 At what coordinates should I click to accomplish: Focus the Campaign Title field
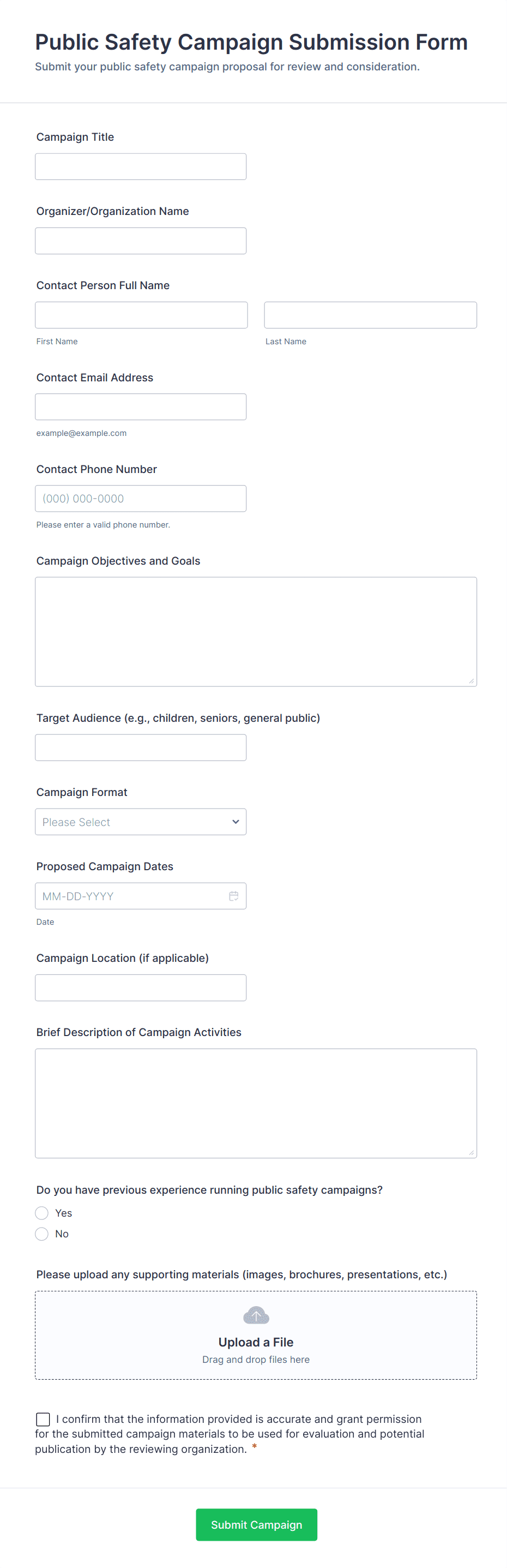(141, 167)
